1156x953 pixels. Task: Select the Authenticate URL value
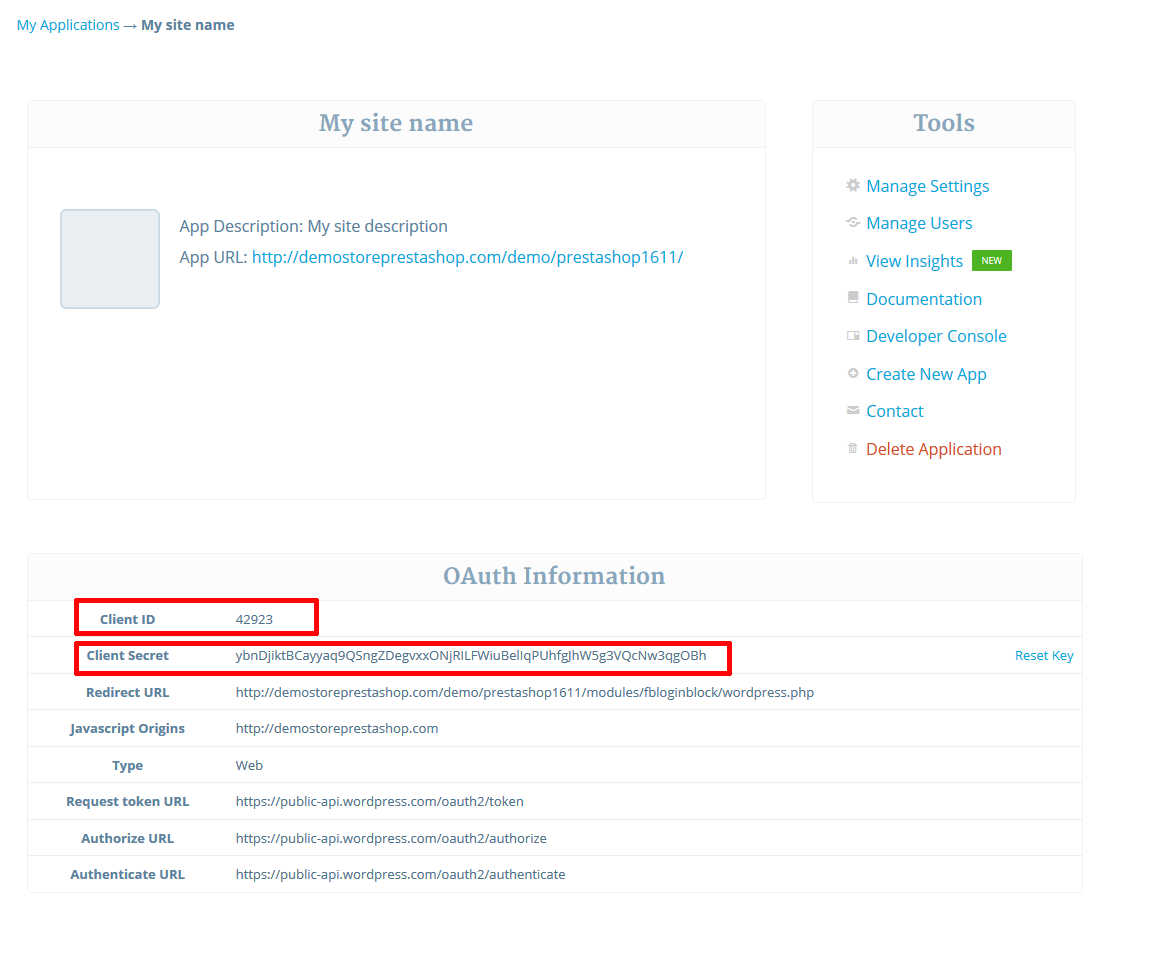point(400,874)
